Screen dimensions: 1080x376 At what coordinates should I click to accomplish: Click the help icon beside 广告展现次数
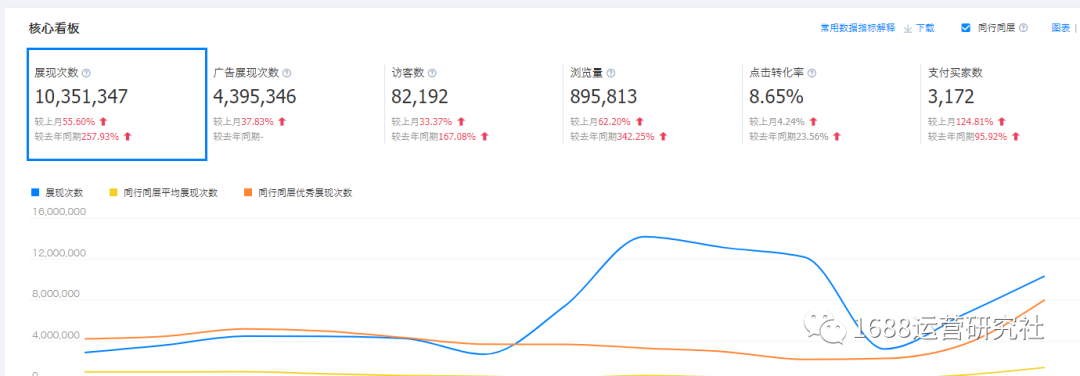(287, 73)
